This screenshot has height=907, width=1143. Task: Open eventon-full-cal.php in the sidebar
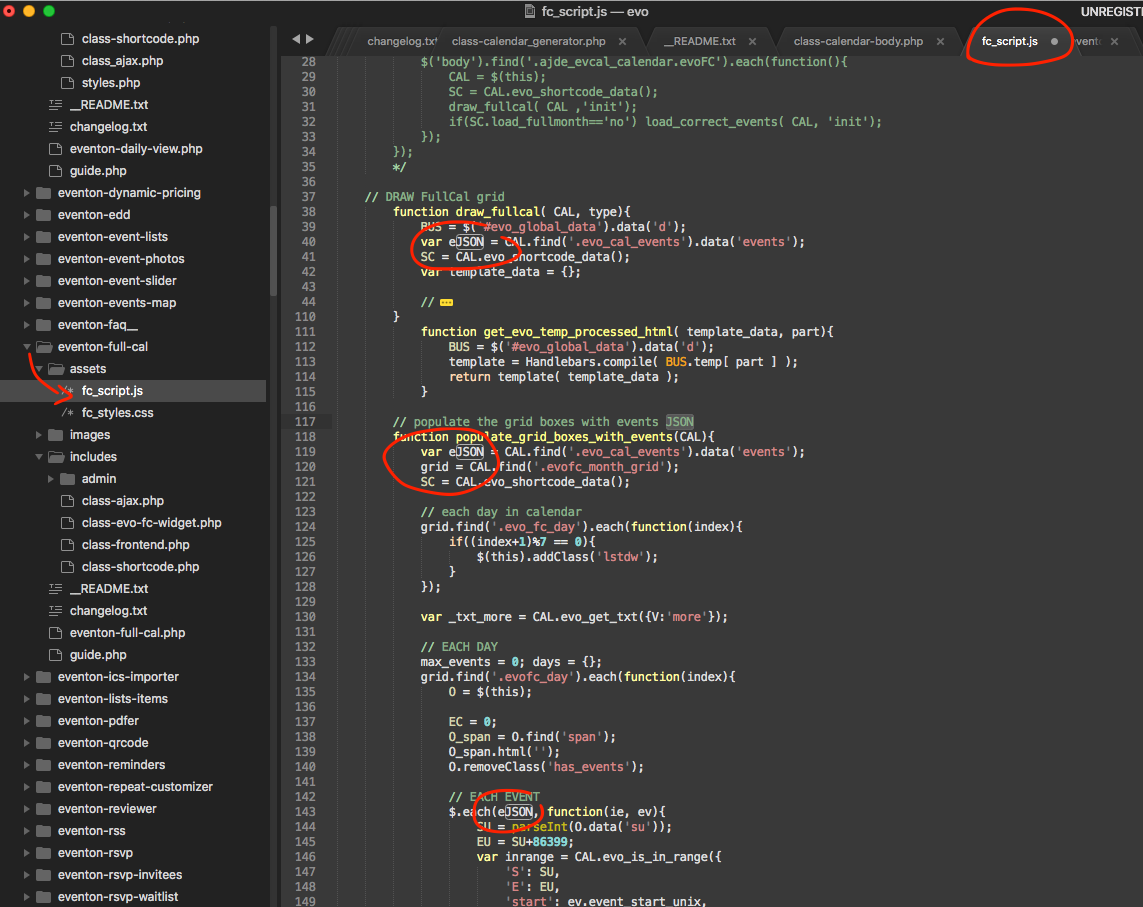pyautogui.click(x=127, y=633)
